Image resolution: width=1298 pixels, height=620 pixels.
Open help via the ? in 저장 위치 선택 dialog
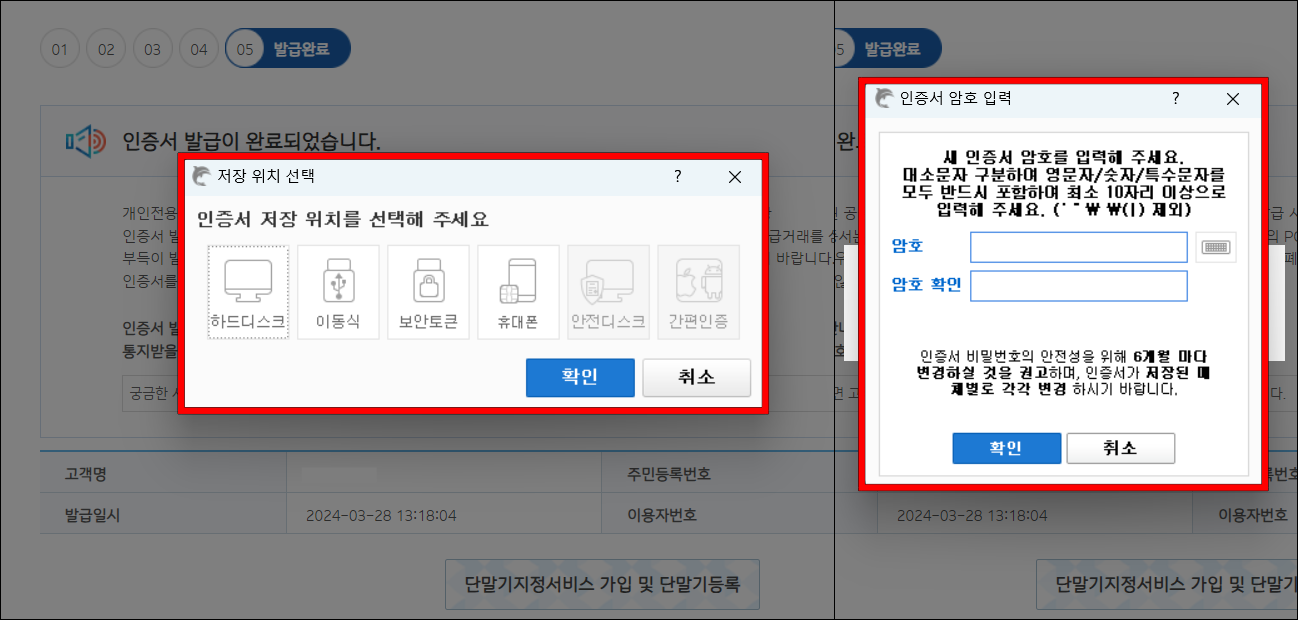(678, 177)
